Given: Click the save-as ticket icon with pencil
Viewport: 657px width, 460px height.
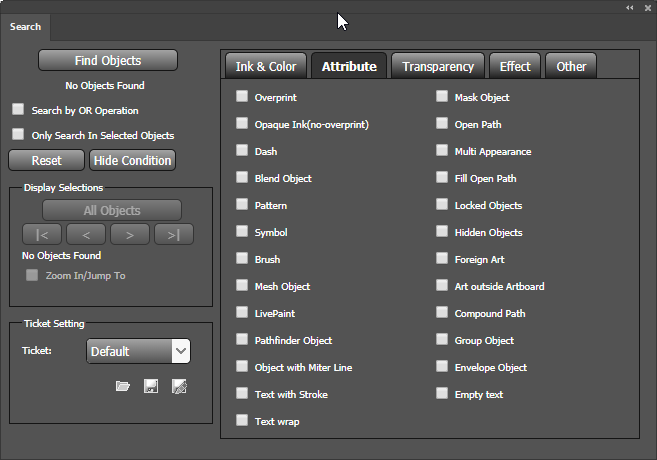Looking at the screenshot, I should 179,386.
